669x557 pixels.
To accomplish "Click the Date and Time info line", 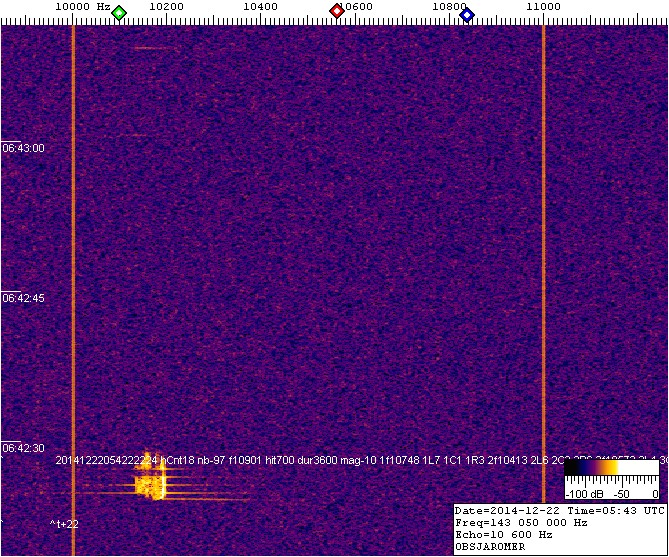I will (x=559, y=510).
